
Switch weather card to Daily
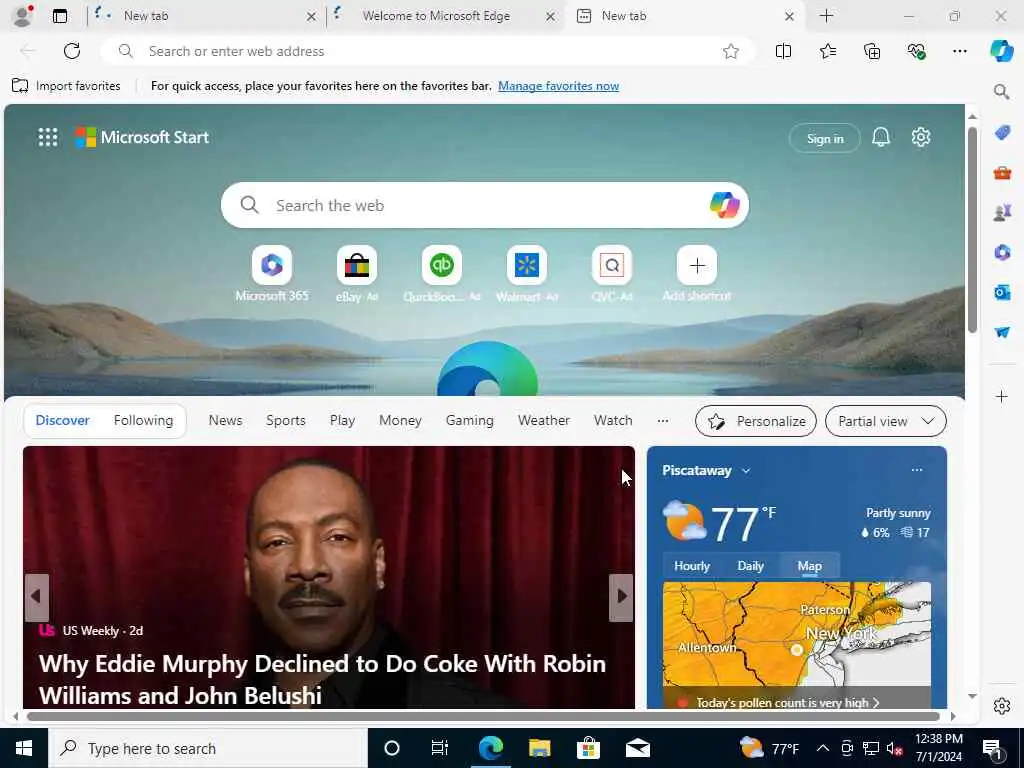pos(750,566)
